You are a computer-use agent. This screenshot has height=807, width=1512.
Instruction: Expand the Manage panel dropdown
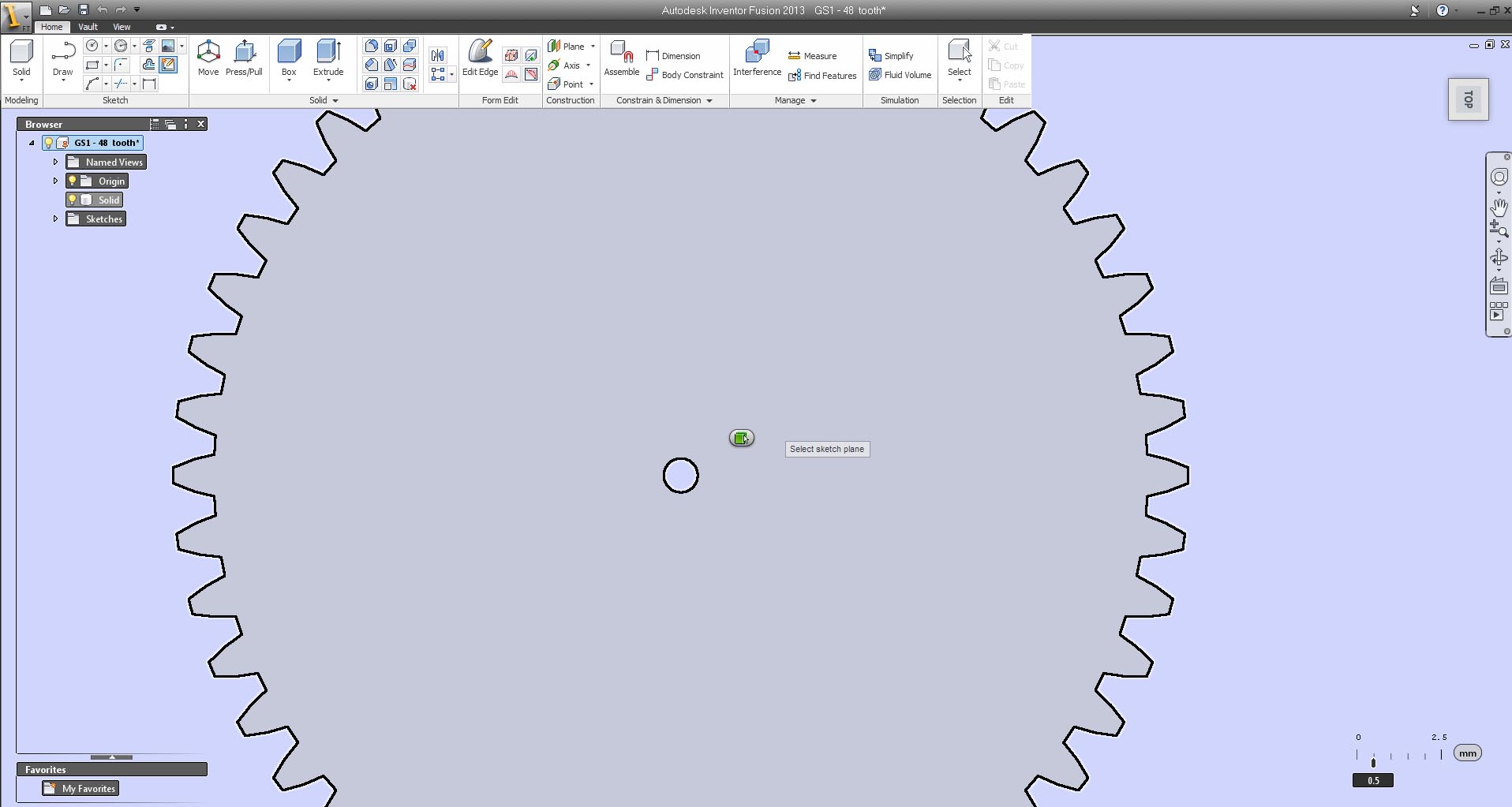click(x=814, y=101)
